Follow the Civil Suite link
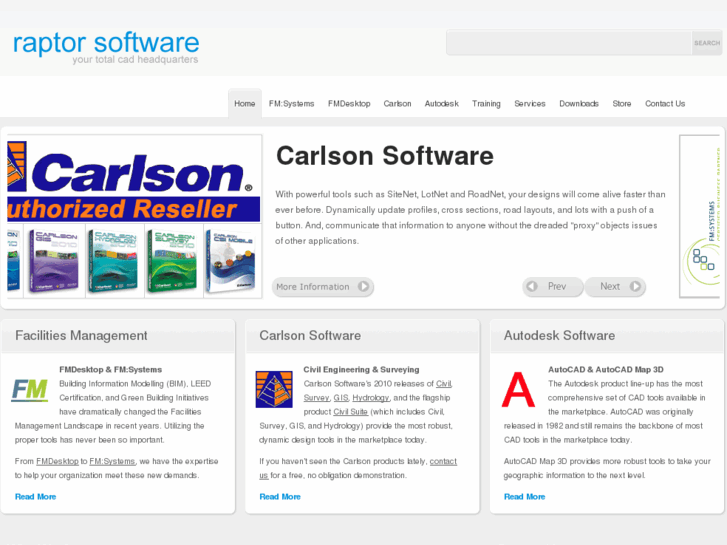Image resolution: width=727 pixels, height=545 pixels. click(x=351, y=411)
